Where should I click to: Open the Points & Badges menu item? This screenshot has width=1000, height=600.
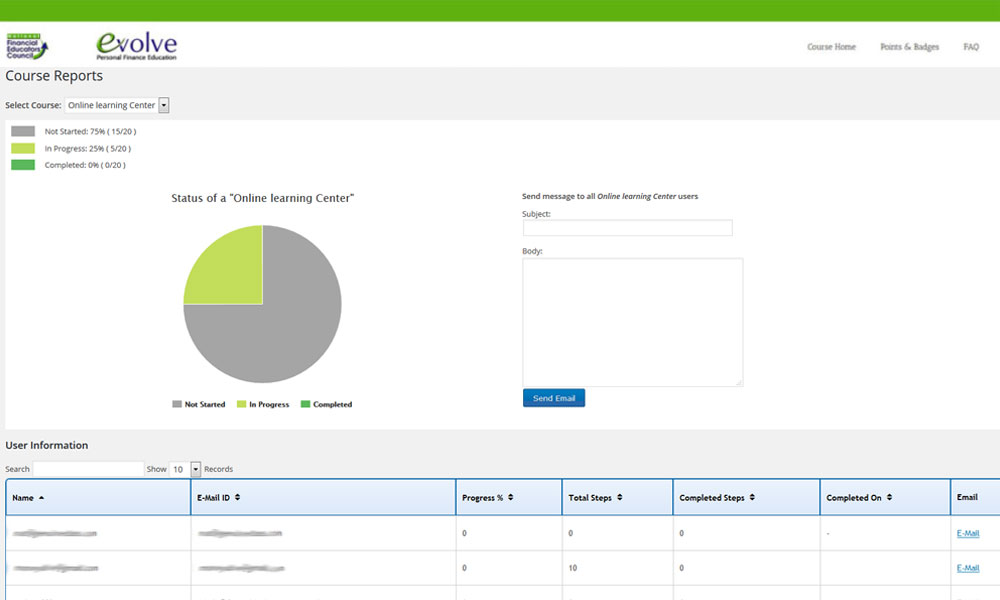[909, 47]
